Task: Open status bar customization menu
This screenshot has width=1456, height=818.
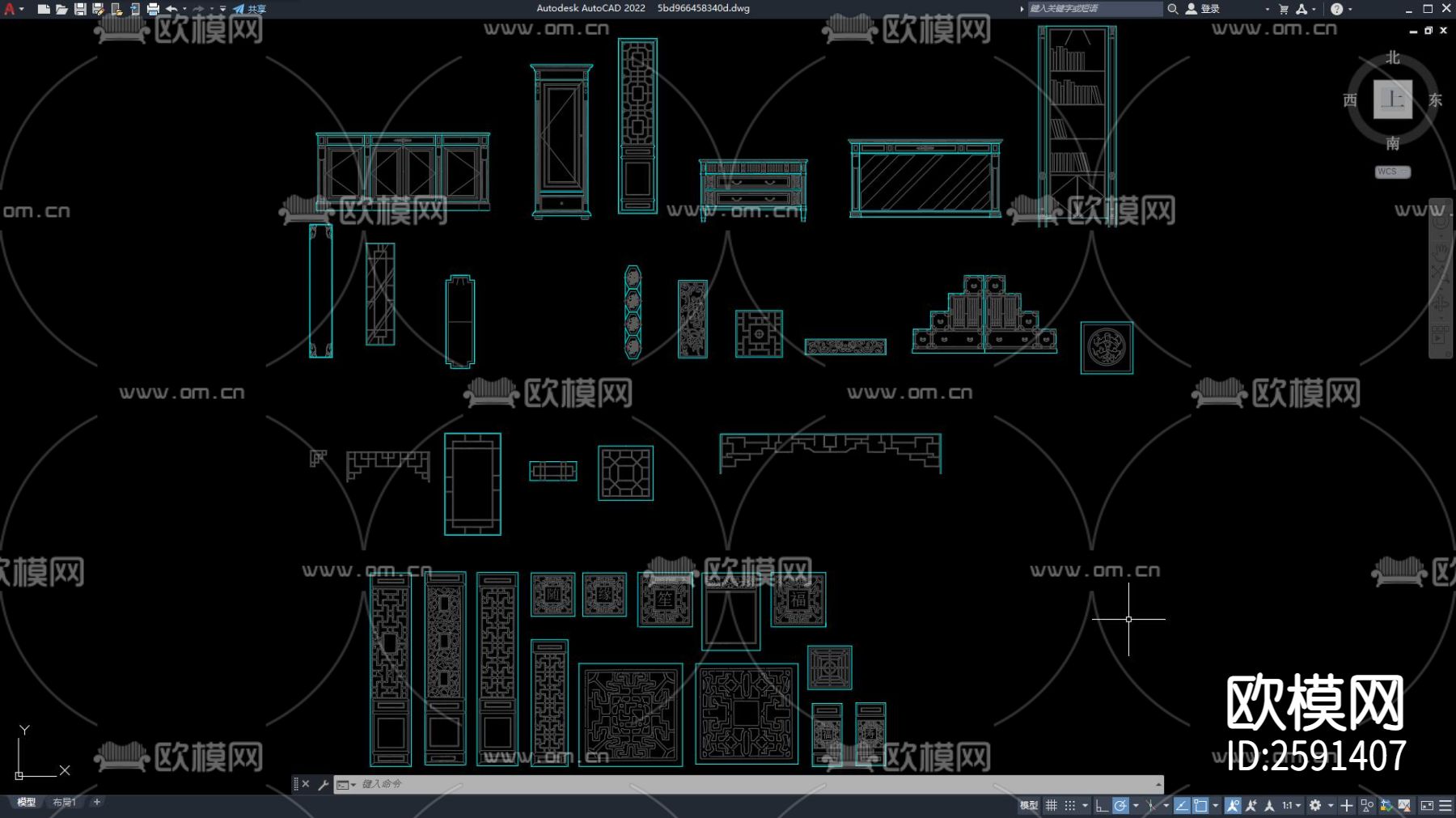Action: click(x=1445, y=805)
